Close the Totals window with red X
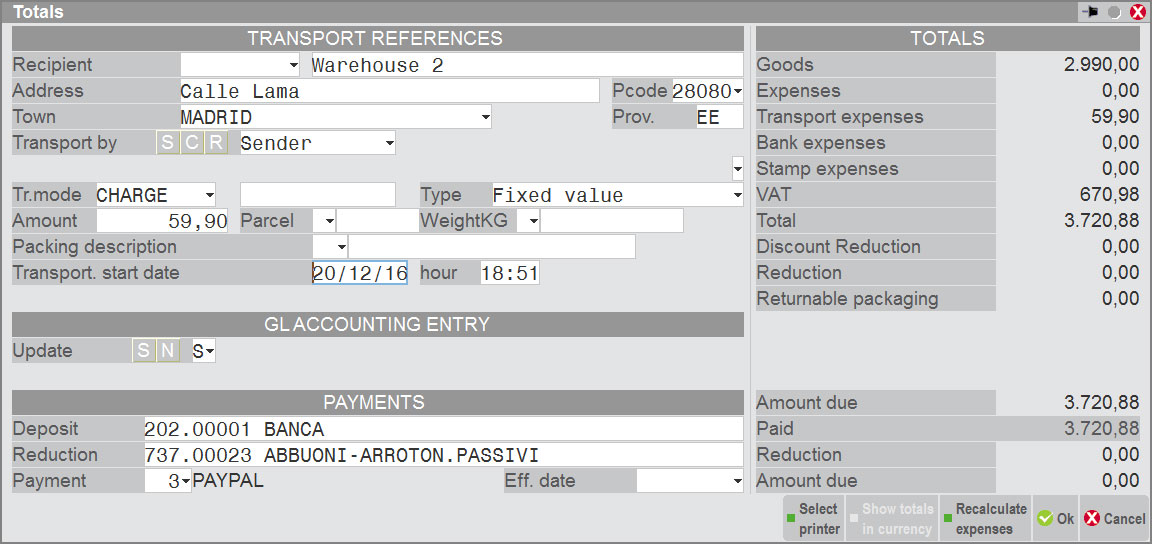Viewport: 1152px width, 544px height. coord(1137,12)
